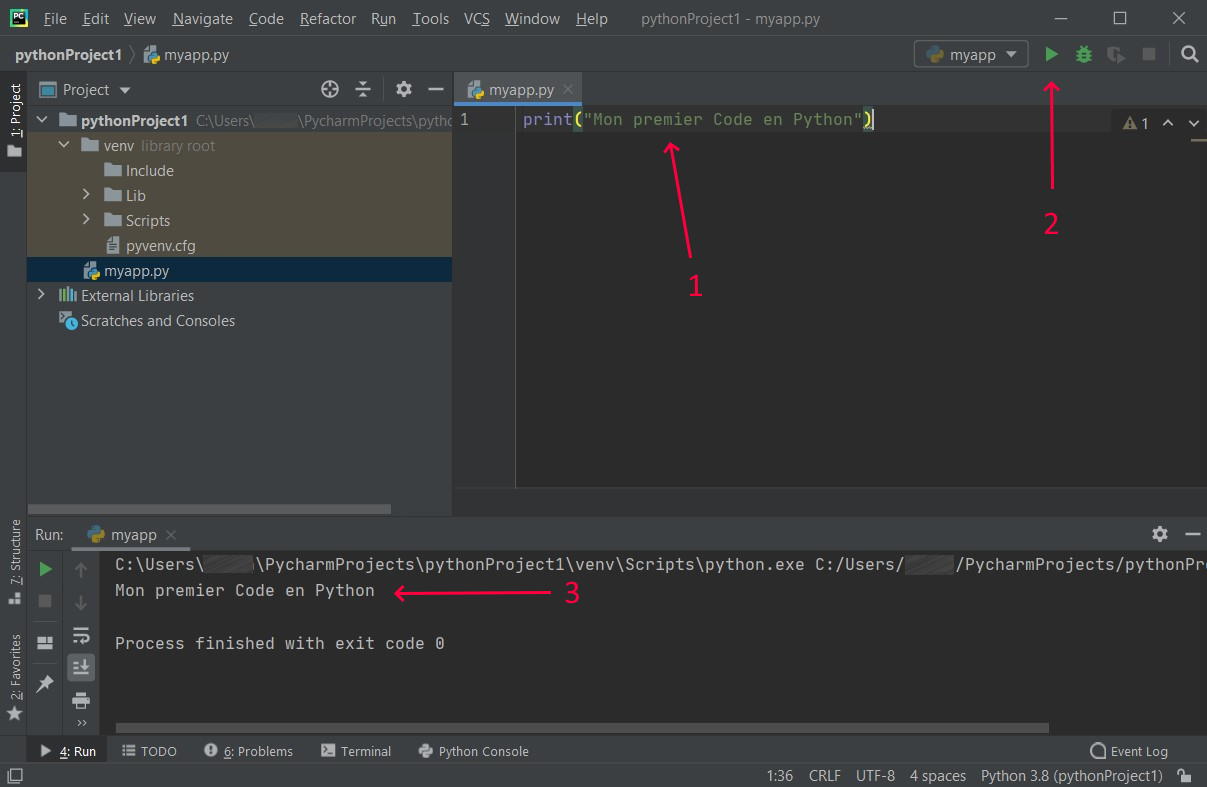Start debugging with the bug icon
Screen dimensions: 1207x787
tap(1083, 54)
